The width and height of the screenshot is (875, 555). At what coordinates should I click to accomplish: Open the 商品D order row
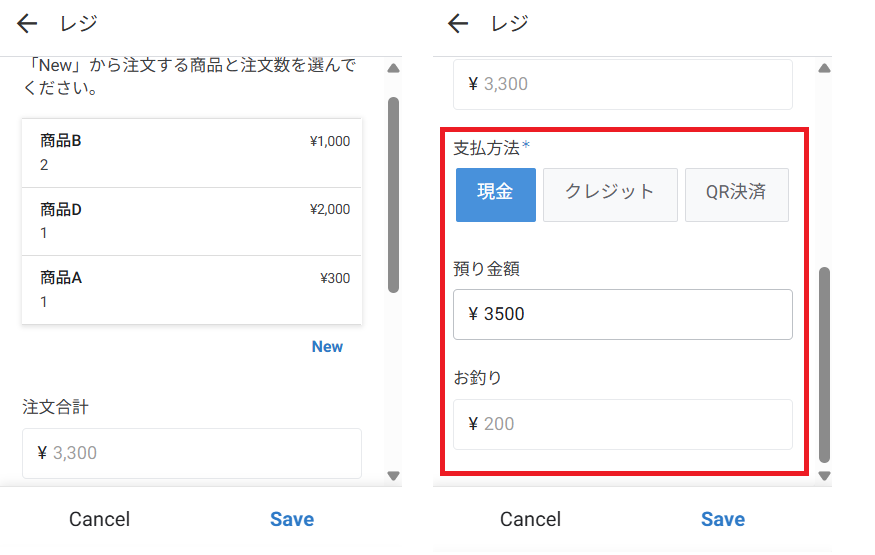click(x=191, y=221)
